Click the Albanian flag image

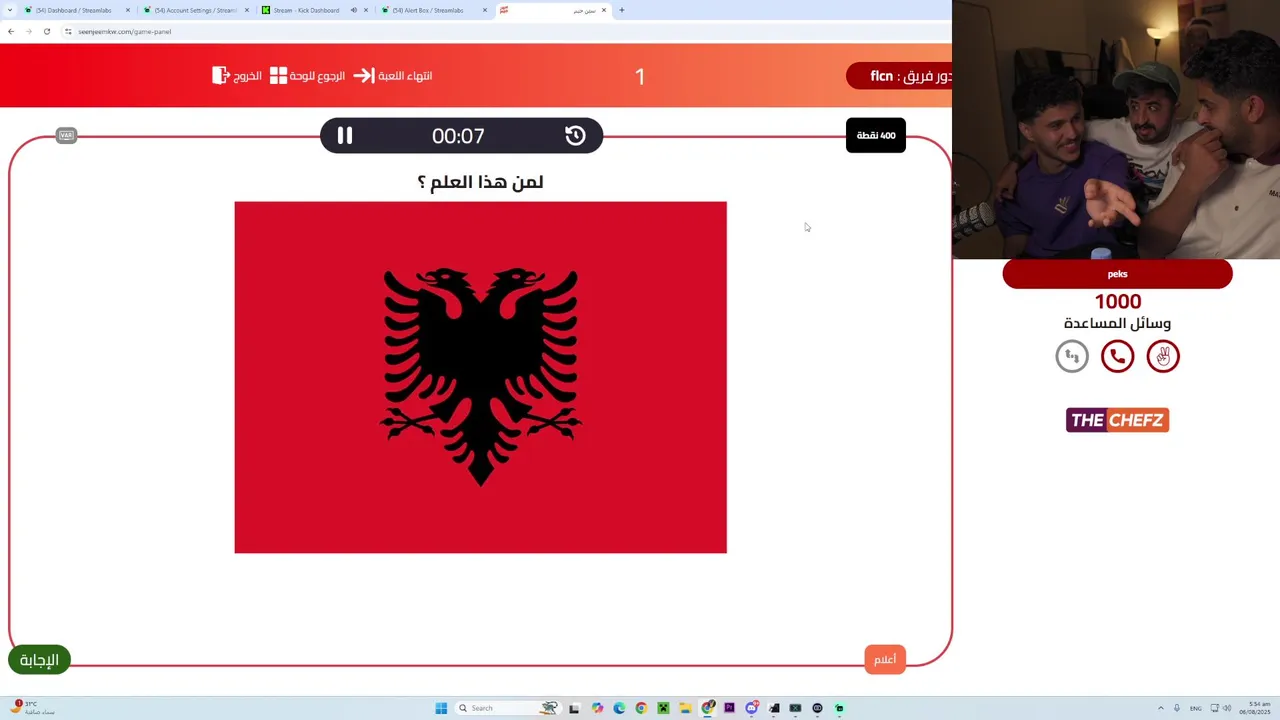(480, 377)
